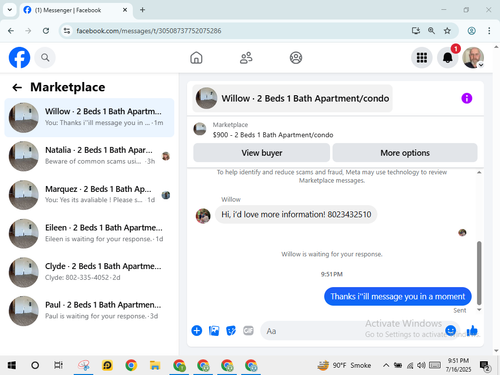Choose a sticker icon

231,331
